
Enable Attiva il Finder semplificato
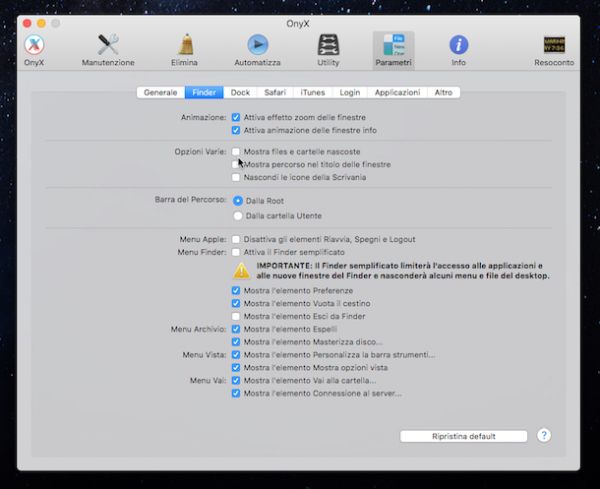[236, 253]
